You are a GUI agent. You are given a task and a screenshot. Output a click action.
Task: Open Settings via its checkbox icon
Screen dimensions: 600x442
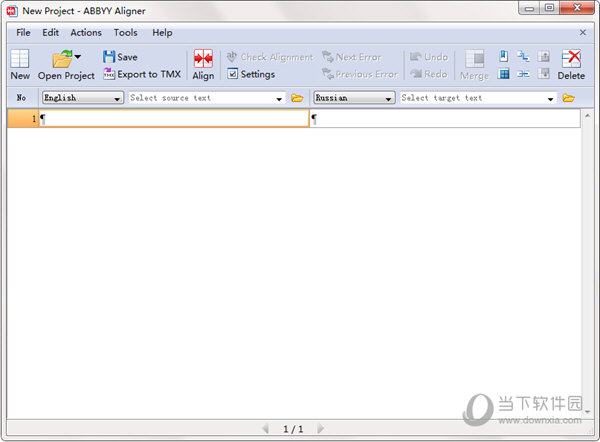click(x=232, y=73)
